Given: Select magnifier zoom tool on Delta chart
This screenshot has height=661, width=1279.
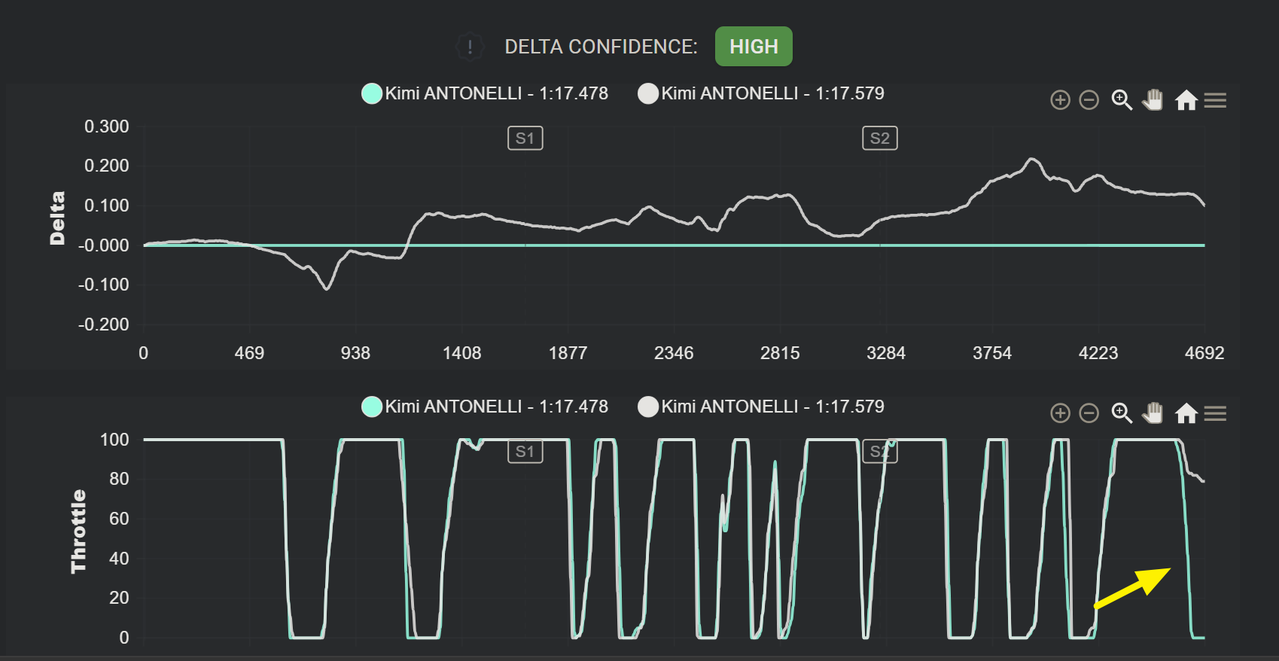Looking at the screenshot, I should [1121, 100].
